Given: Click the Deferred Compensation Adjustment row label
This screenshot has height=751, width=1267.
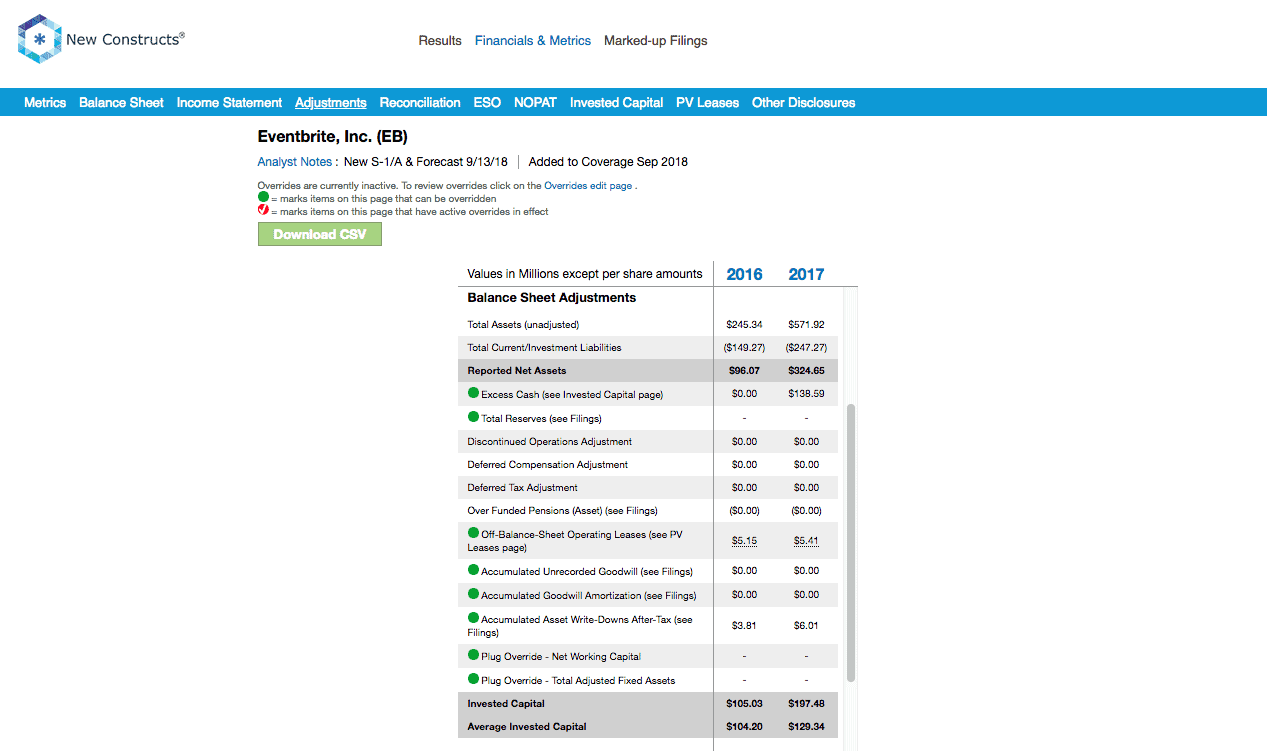Looking at the screenshot, I should tap(547, 465).
